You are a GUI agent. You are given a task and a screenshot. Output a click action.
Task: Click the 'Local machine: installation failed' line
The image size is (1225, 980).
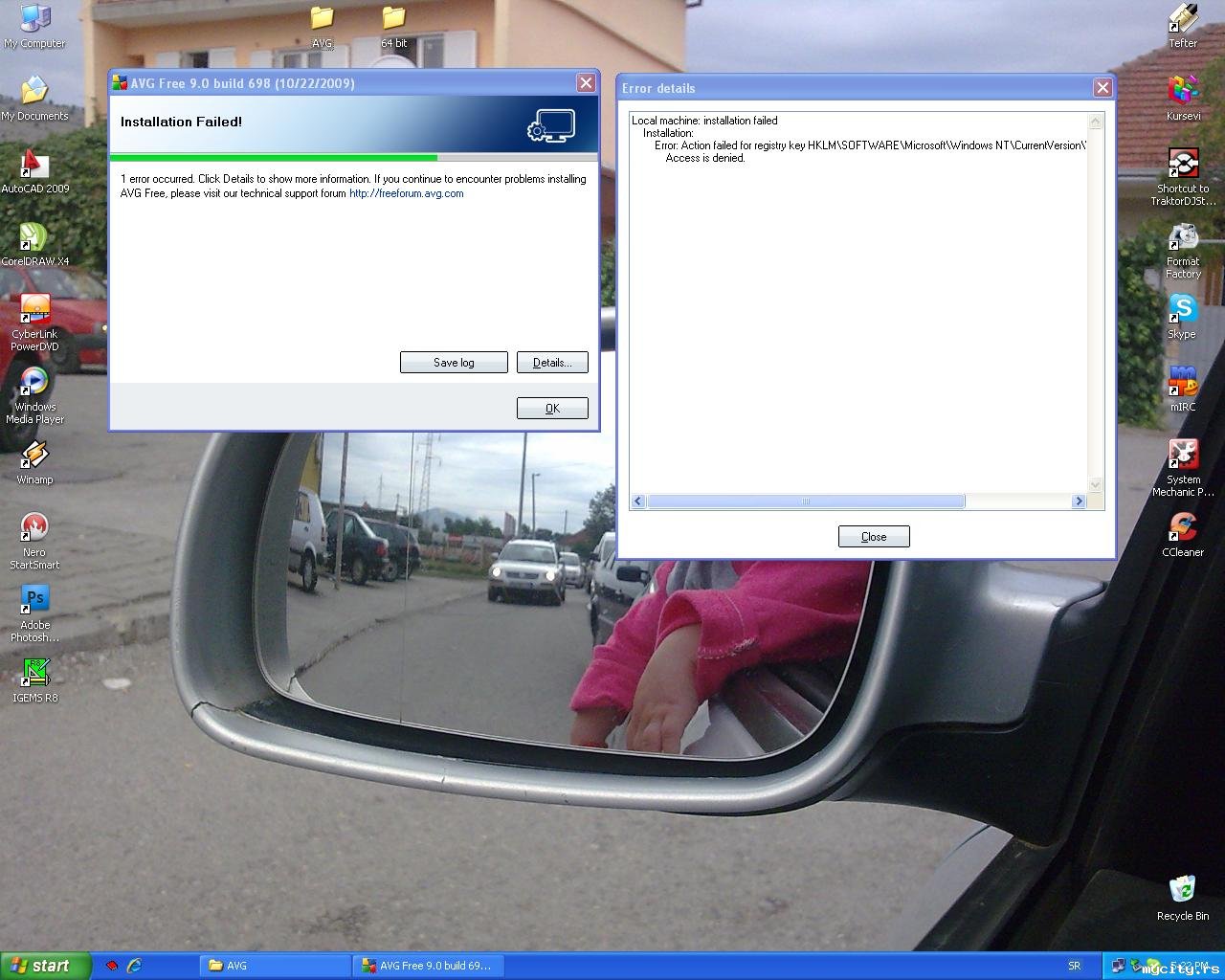pyautogui.click(x=704, y=121)
